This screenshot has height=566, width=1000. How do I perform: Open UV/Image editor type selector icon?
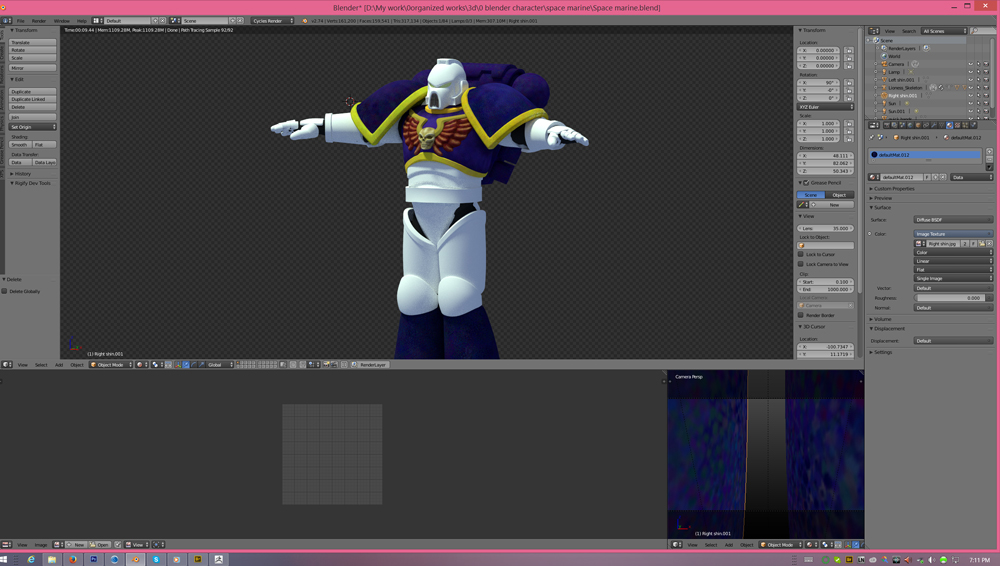(x=6, y=544)
